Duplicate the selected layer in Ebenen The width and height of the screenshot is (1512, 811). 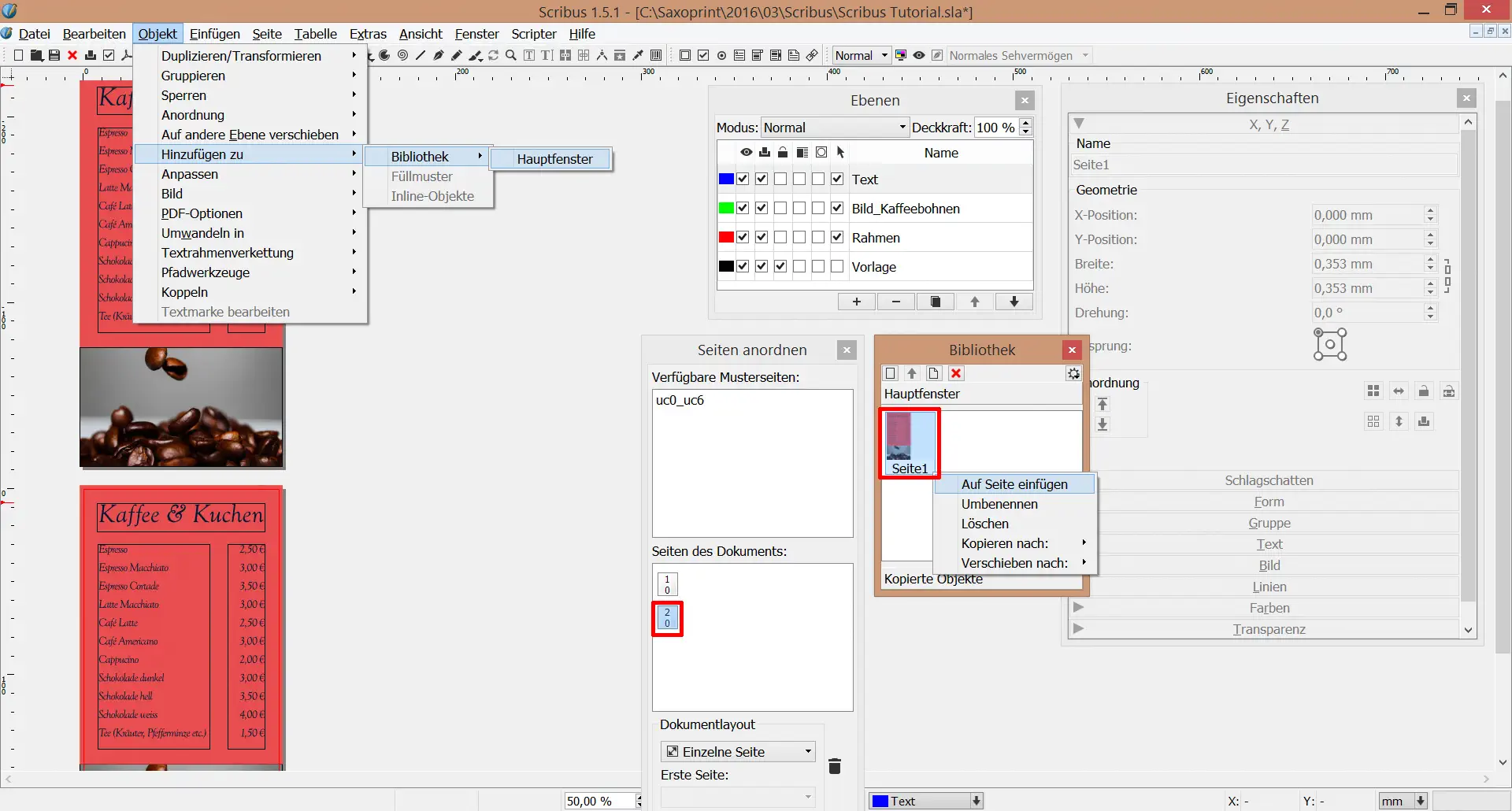tap(936, 302)
